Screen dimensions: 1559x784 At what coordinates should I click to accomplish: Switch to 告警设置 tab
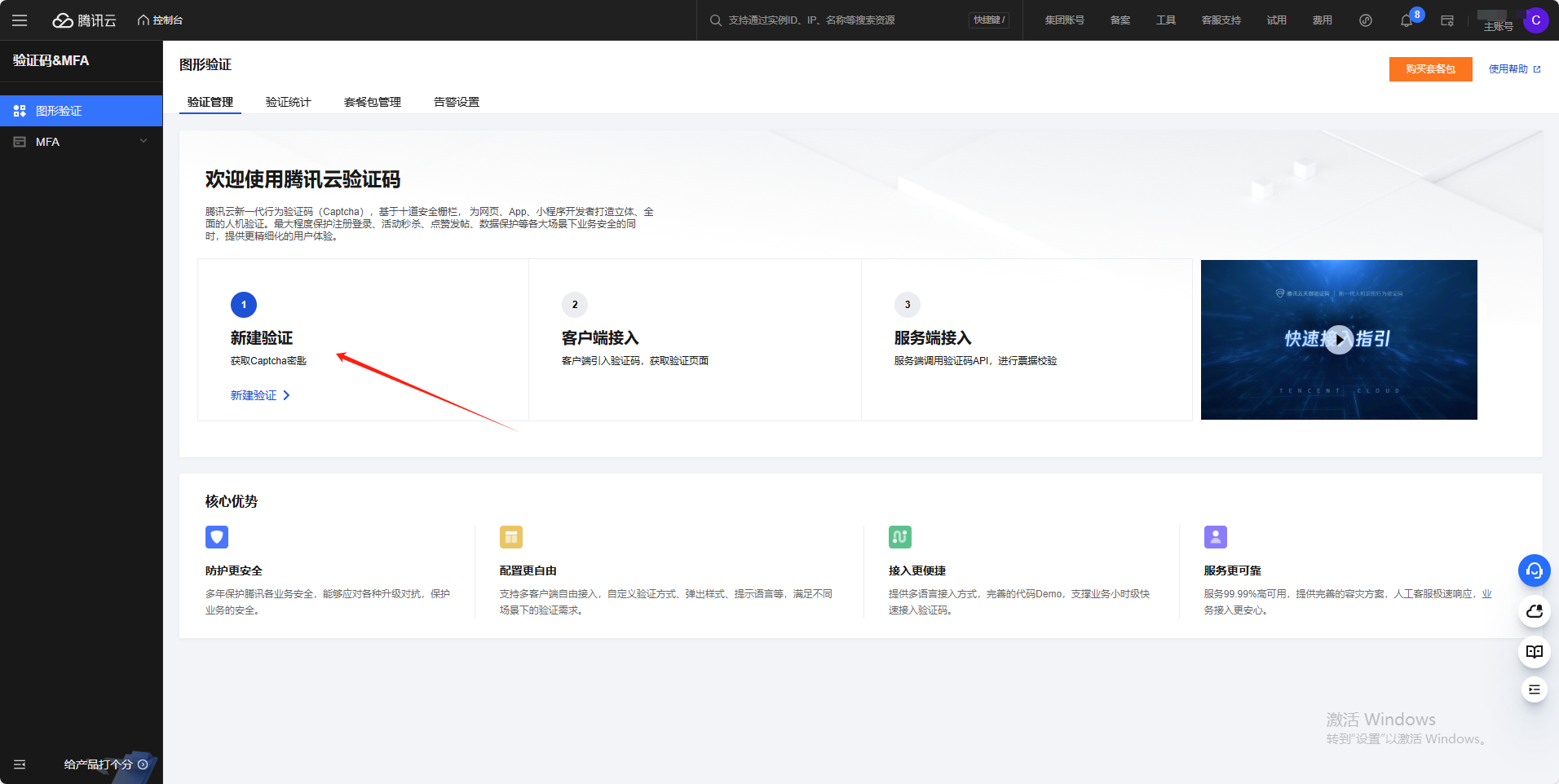point(457,102)
